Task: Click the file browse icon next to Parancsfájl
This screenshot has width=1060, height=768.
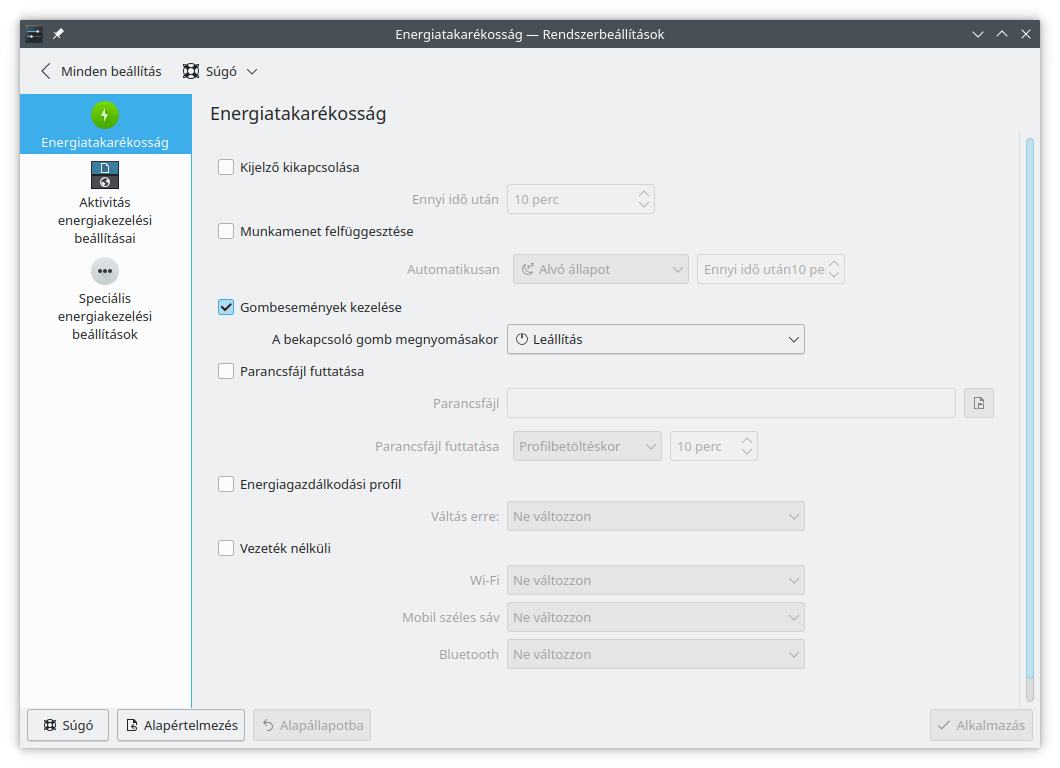Action: [x=979, y=403]
